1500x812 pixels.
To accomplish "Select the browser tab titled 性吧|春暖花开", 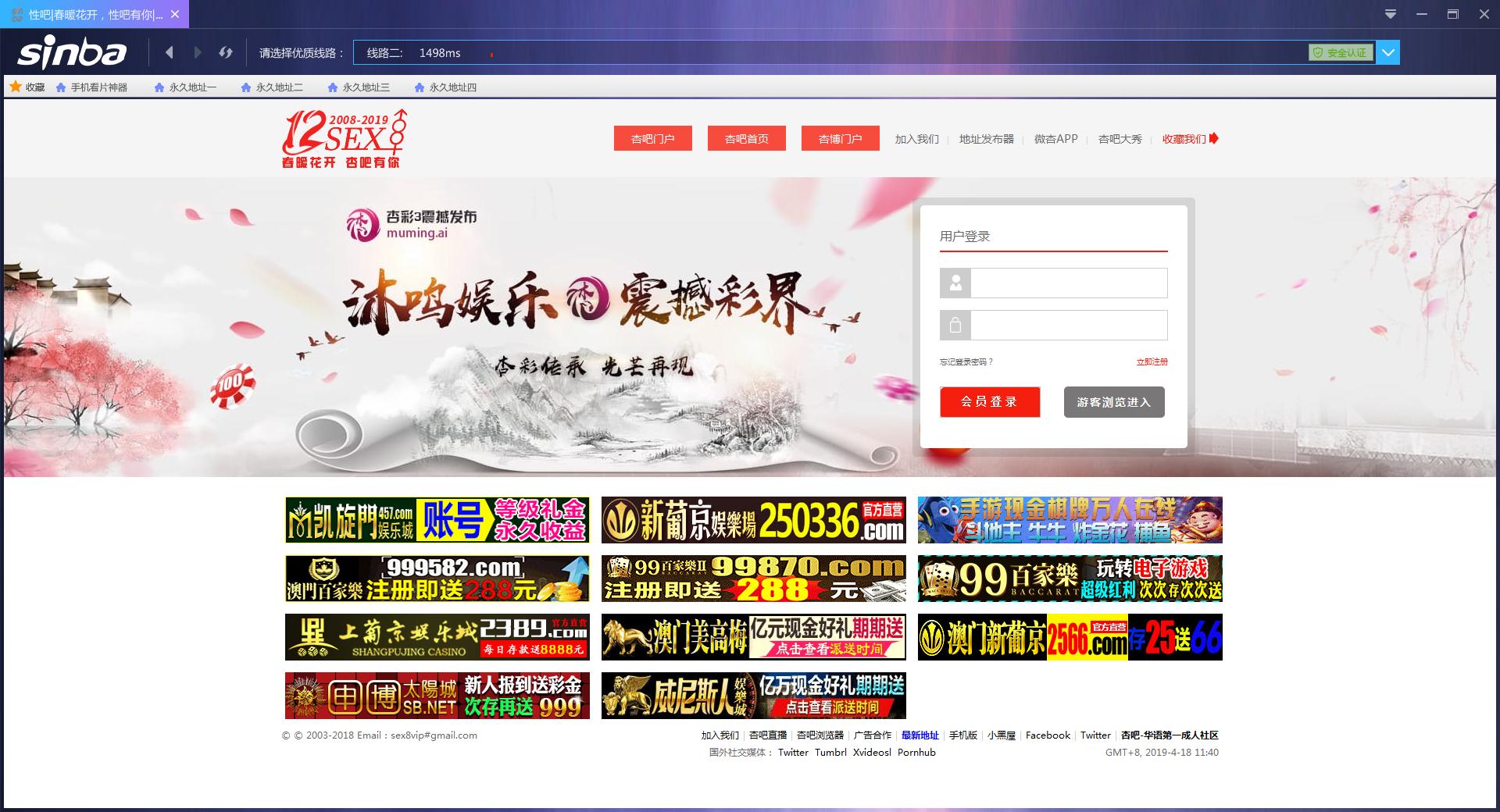I will pyautogui.click(x=94, y=14).
